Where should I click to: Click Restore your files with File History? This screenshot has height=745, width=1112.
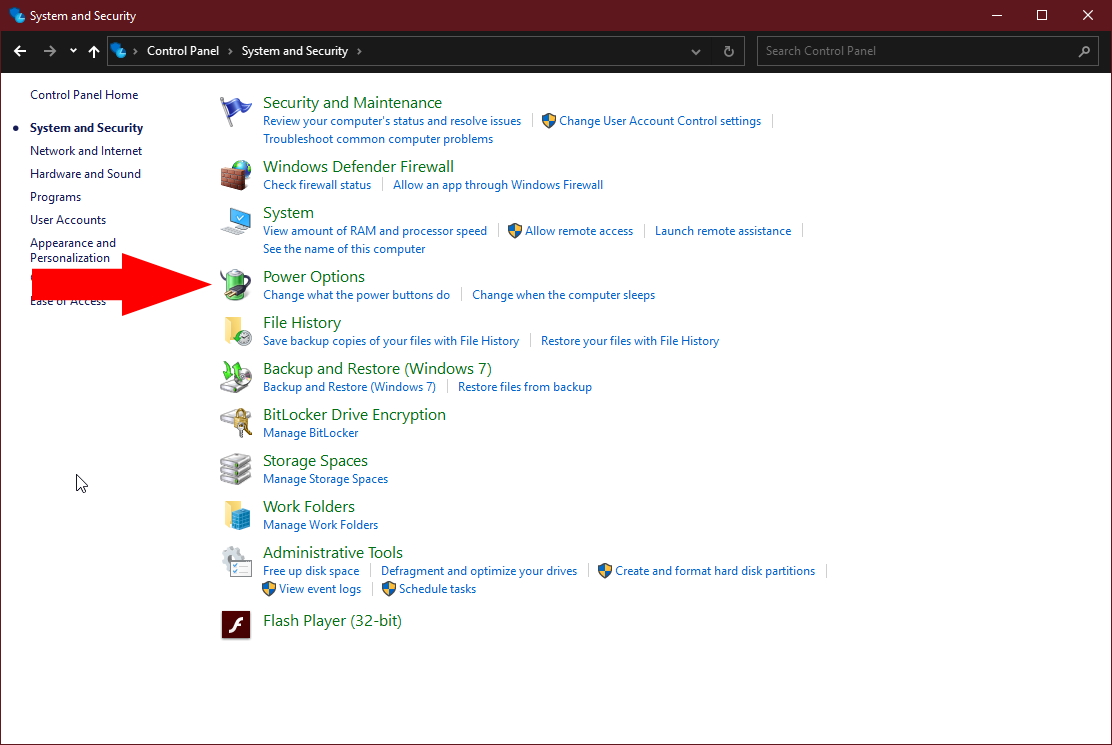coord(630,341)
